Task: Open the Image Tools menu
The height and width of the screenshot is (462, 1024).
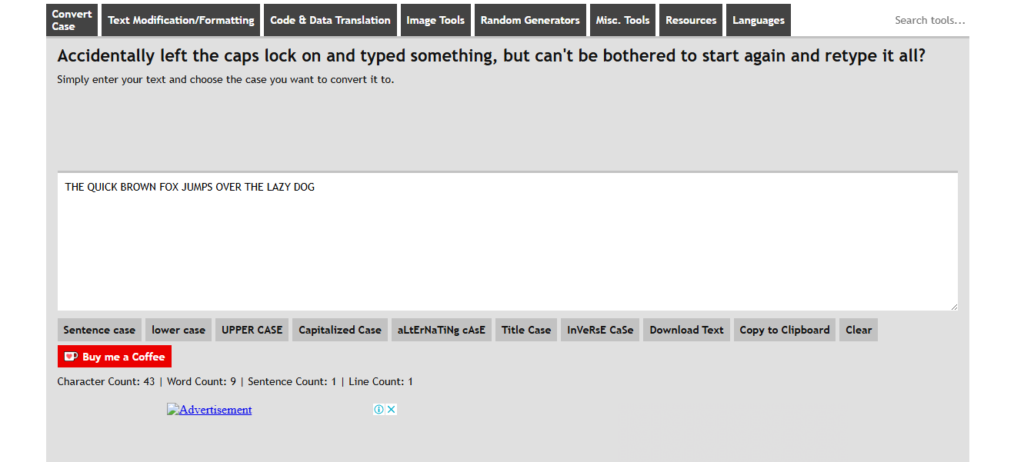Action: 436,20
